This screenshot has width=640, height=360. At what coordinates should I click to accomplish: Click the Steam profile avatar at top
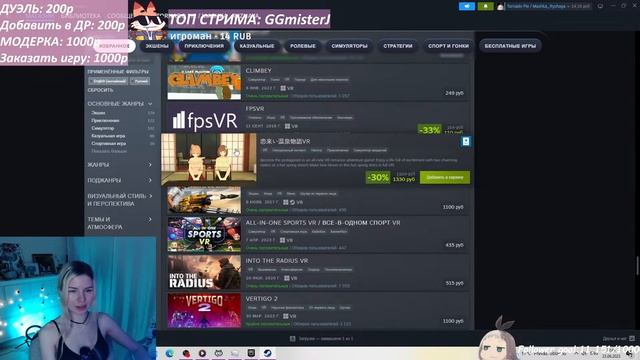(500, 7)
